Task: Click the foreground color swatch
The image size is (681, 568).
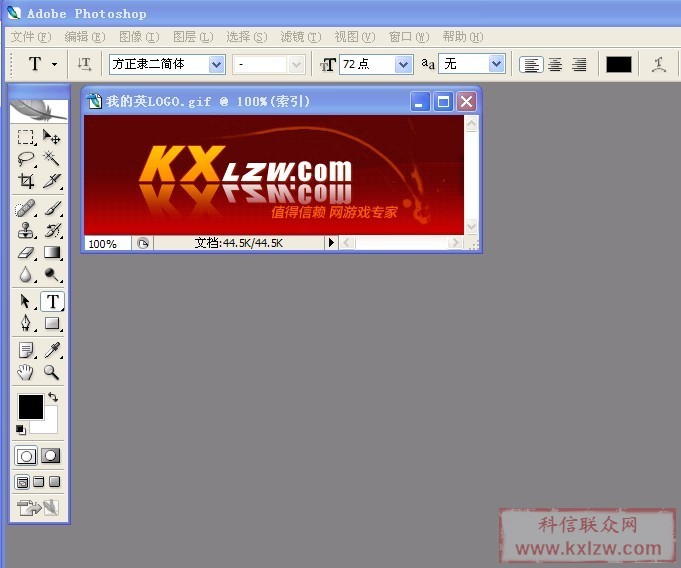Action: click(31, 407)
